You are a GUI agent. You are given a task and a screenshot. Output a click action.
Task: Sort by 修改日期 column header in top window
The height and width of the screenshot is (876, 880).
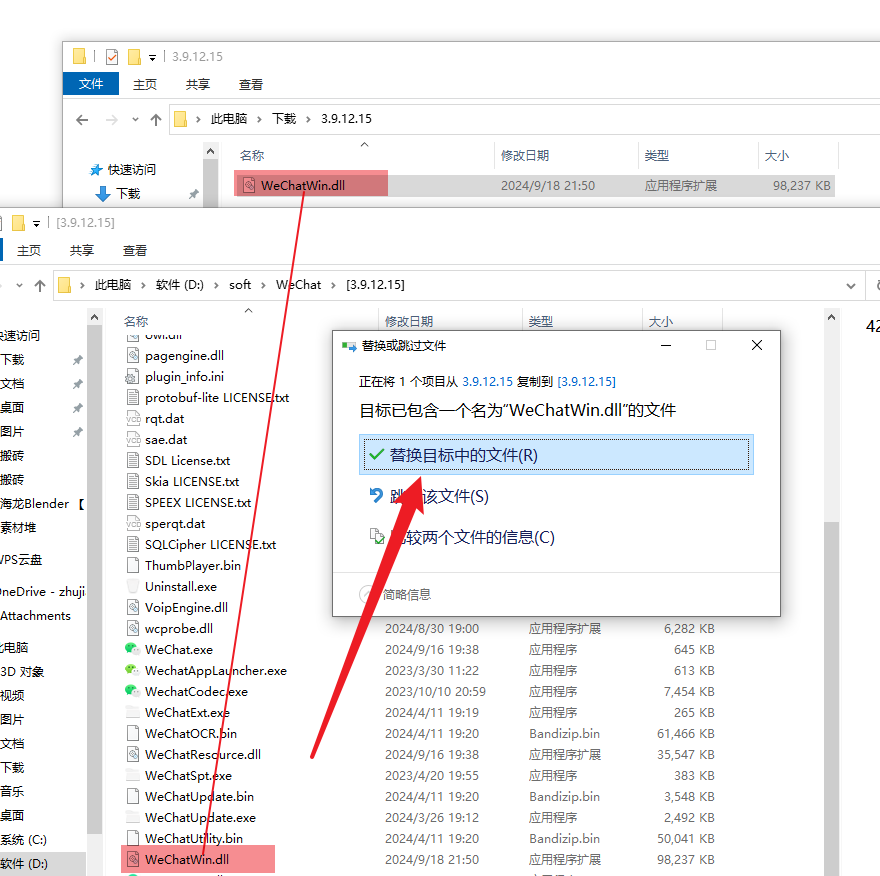coord(525,156)
